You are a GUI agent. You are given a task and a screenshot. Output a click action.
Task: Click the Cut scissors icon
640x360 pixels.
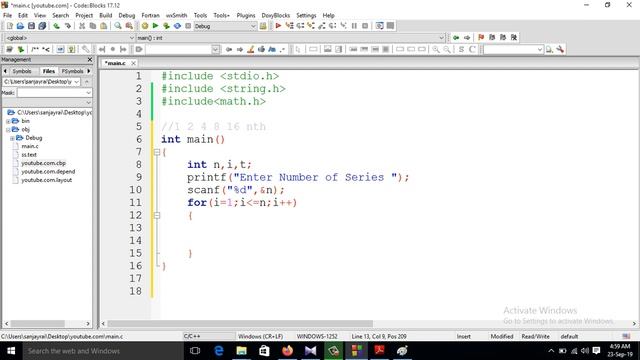(82, 26)
